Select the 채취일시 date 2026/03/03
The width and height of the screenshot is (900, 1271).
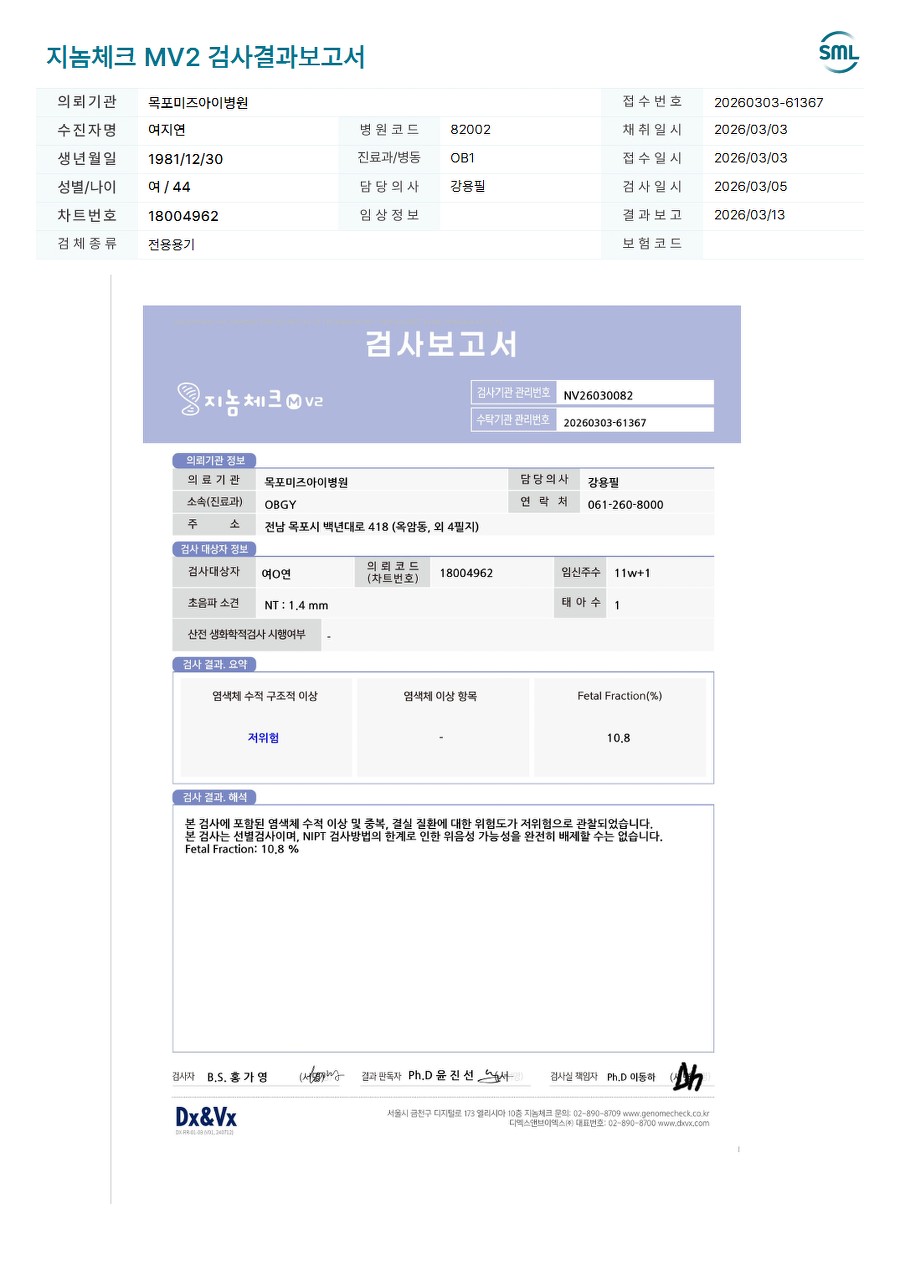pyautogui.click(x=751, y=130)
